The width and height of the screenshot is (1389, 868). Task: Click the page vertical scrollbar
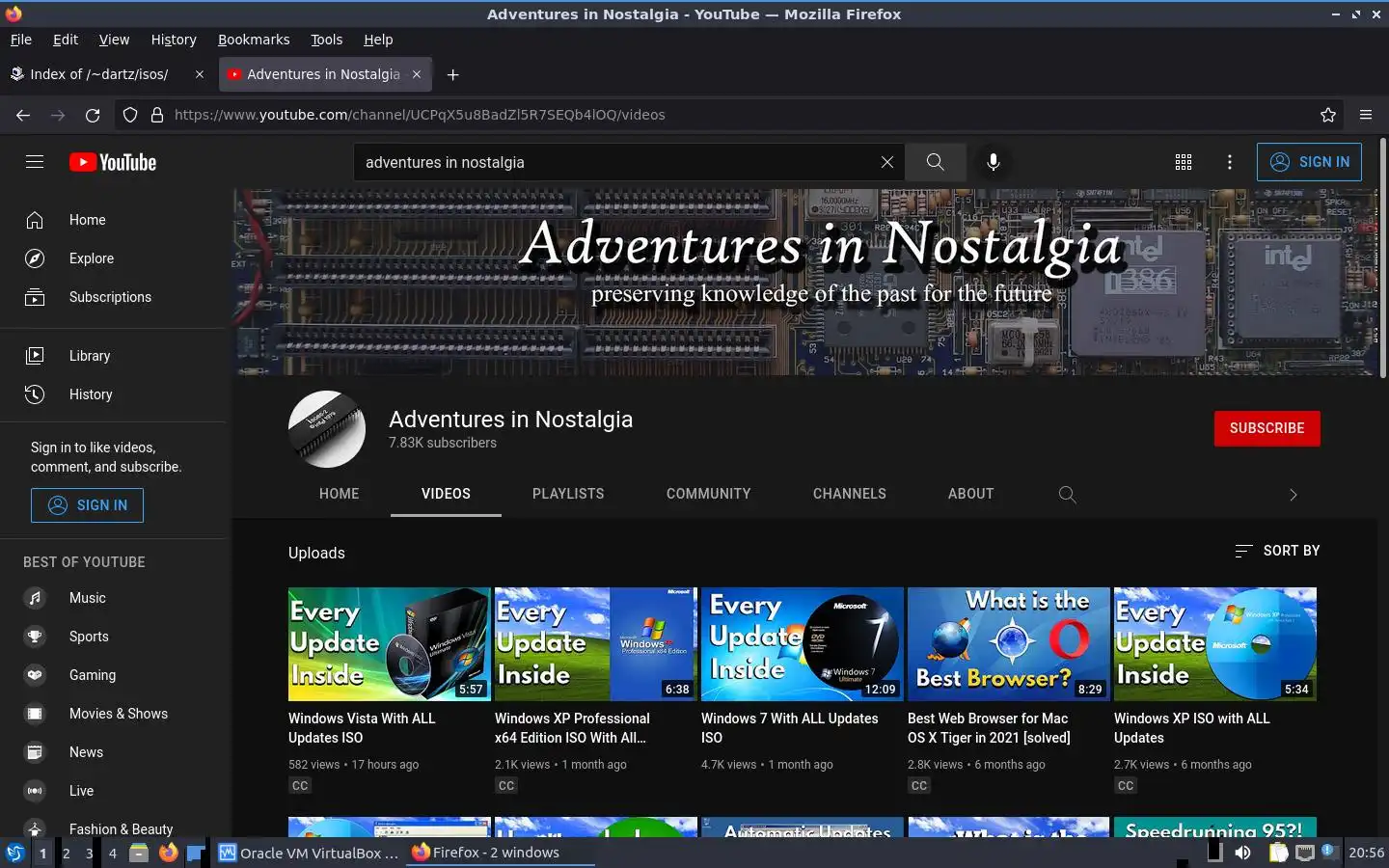[1382, 258]
